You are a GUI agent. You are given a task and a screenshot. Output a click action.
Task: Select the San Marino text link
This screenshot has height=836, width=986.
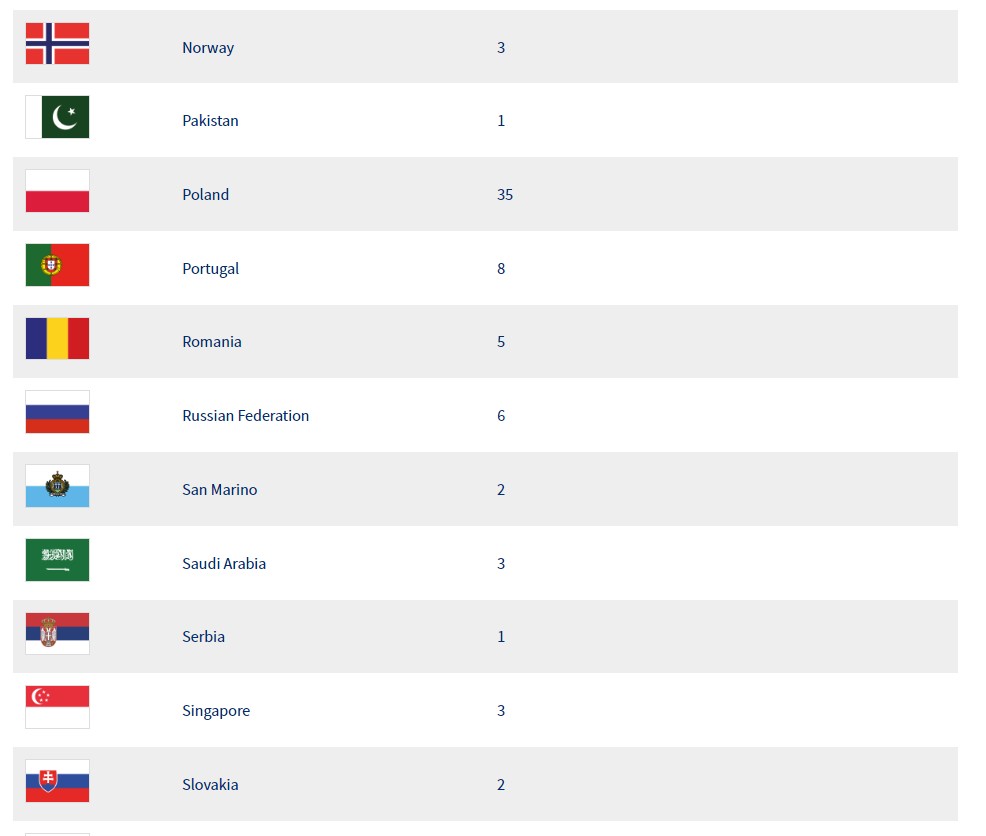click(x=219, y=489)
